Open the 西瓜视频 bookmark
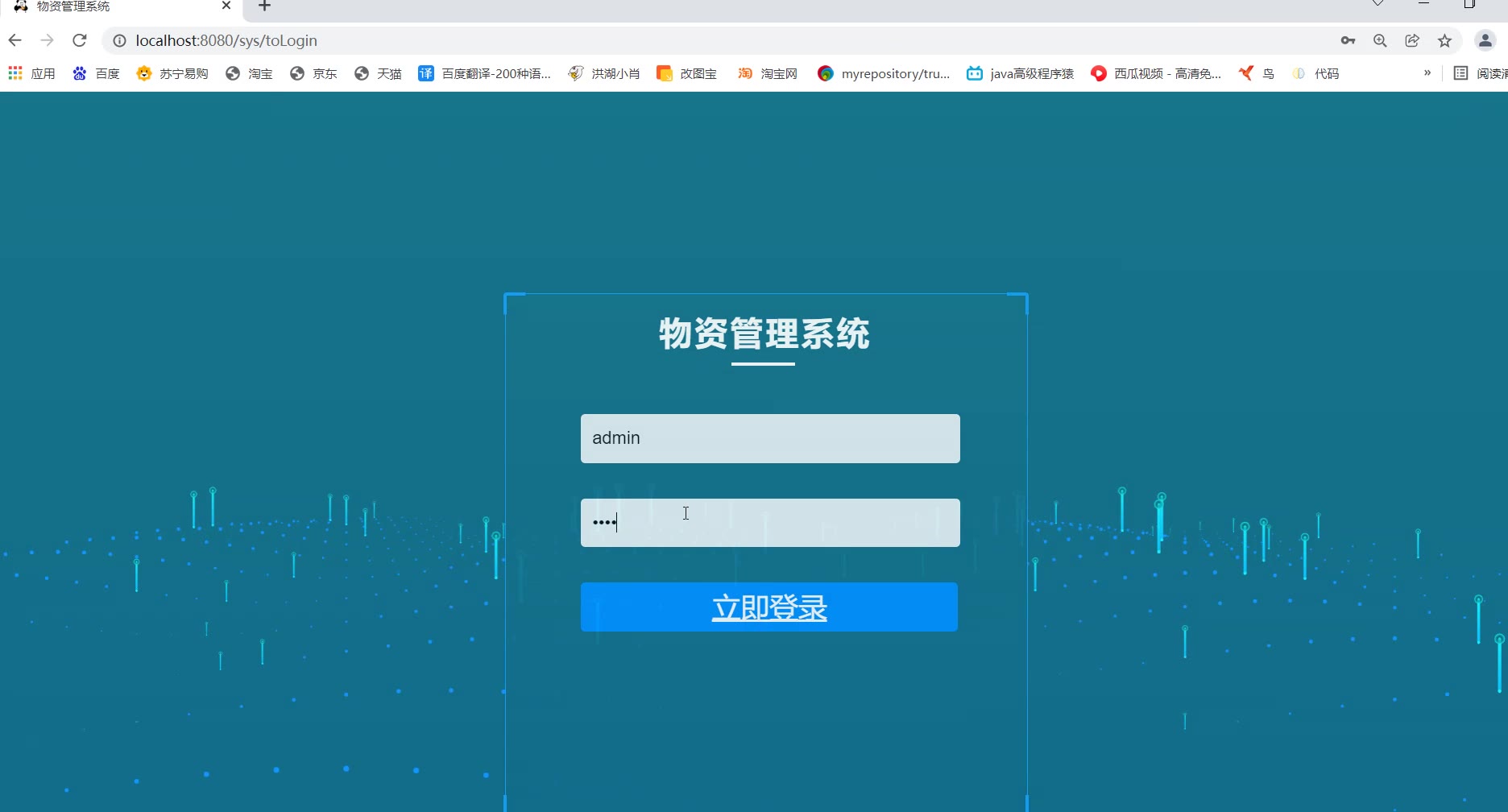Viewport: 1508px width, 812px height. coord(1156,73)
